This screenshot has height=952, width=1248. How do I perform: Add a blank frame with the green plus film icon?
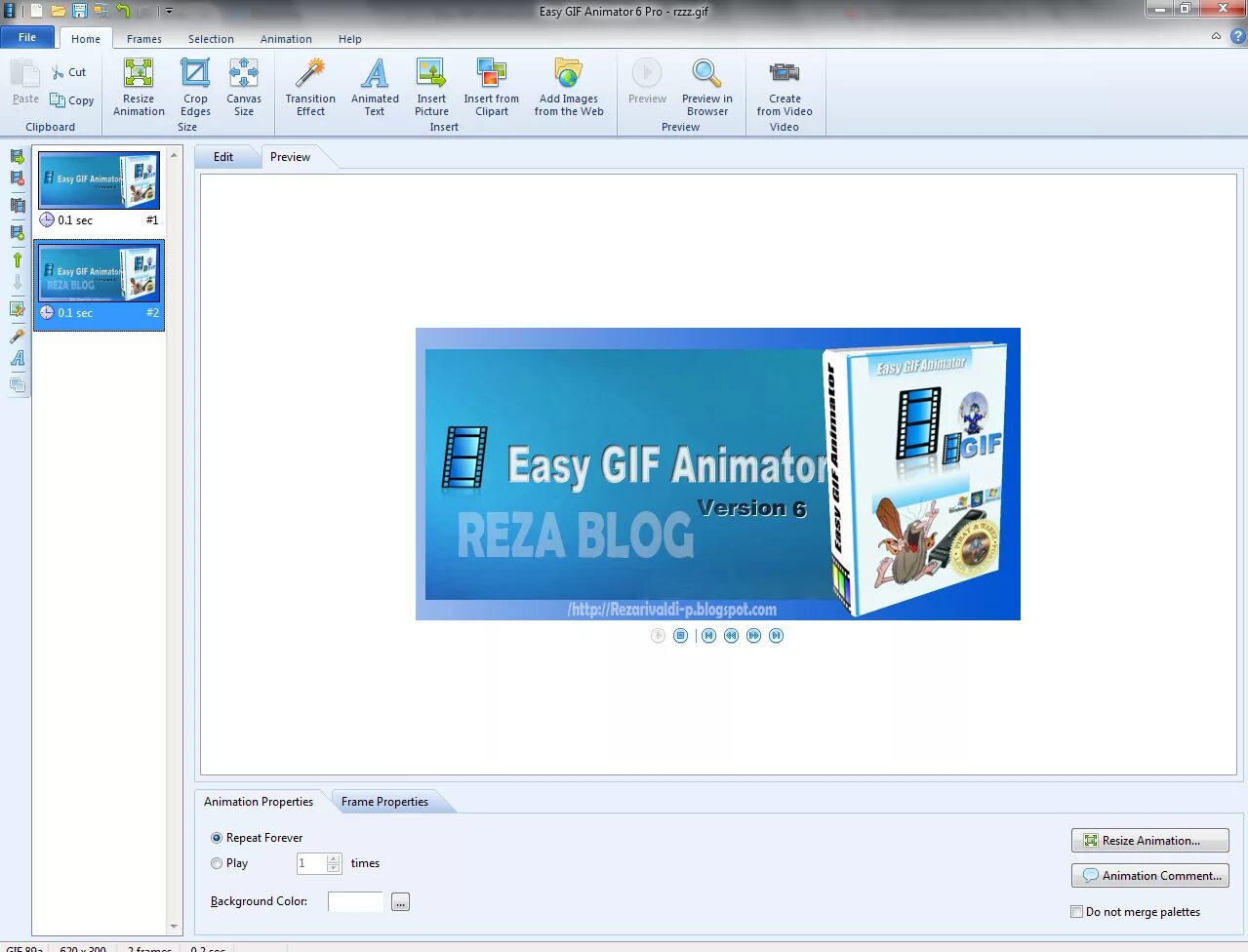pos(17,232)
